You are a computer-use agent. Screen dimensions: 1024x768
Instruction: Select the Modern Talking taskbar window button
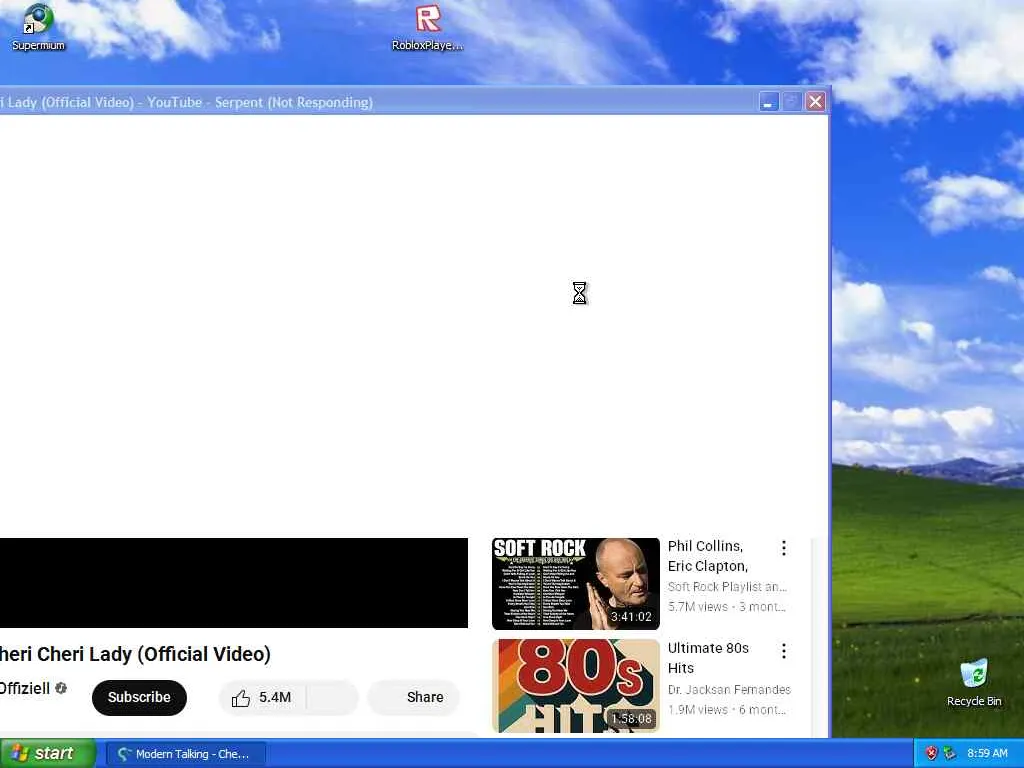click(x=185, y=754)
